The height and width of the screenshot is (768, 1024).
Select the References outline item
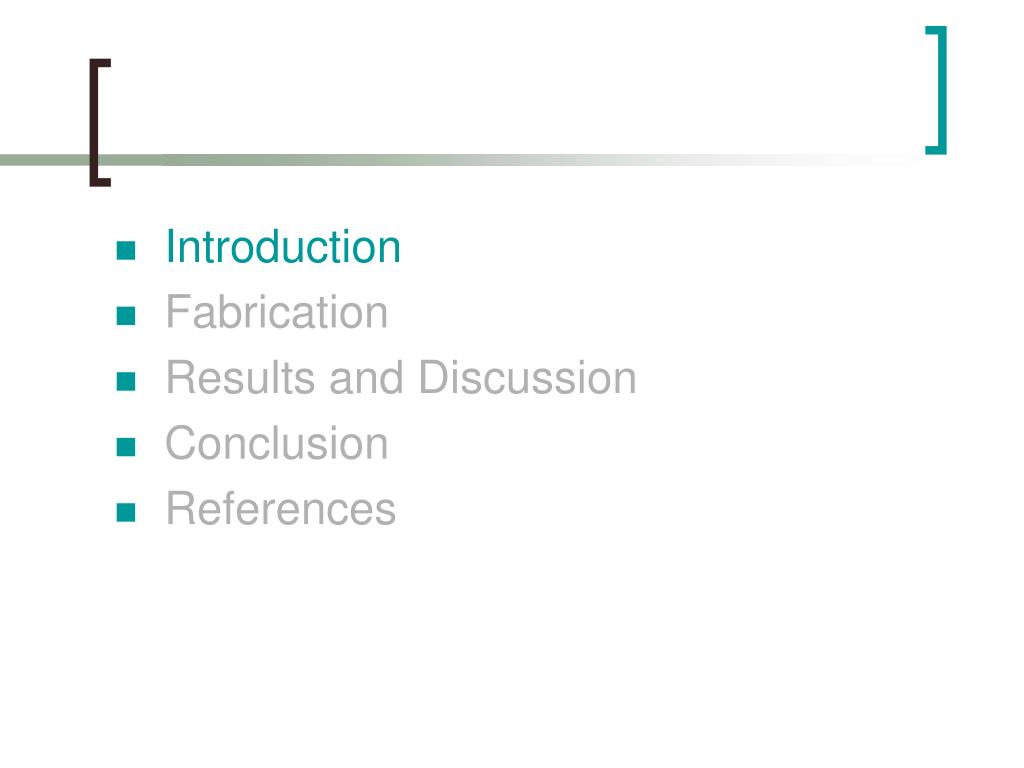(281, 509)
